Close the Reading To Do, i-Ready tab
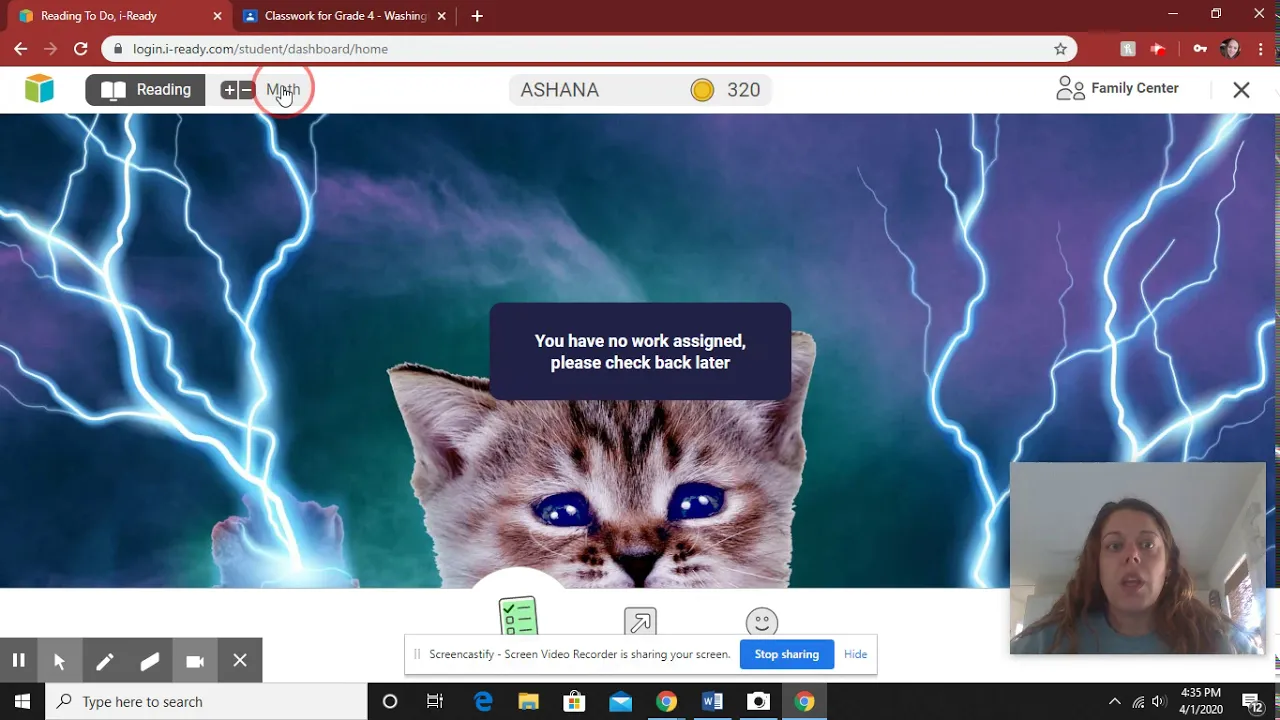This screenshot has height=720, width=1280. click(x=217, y=16)
